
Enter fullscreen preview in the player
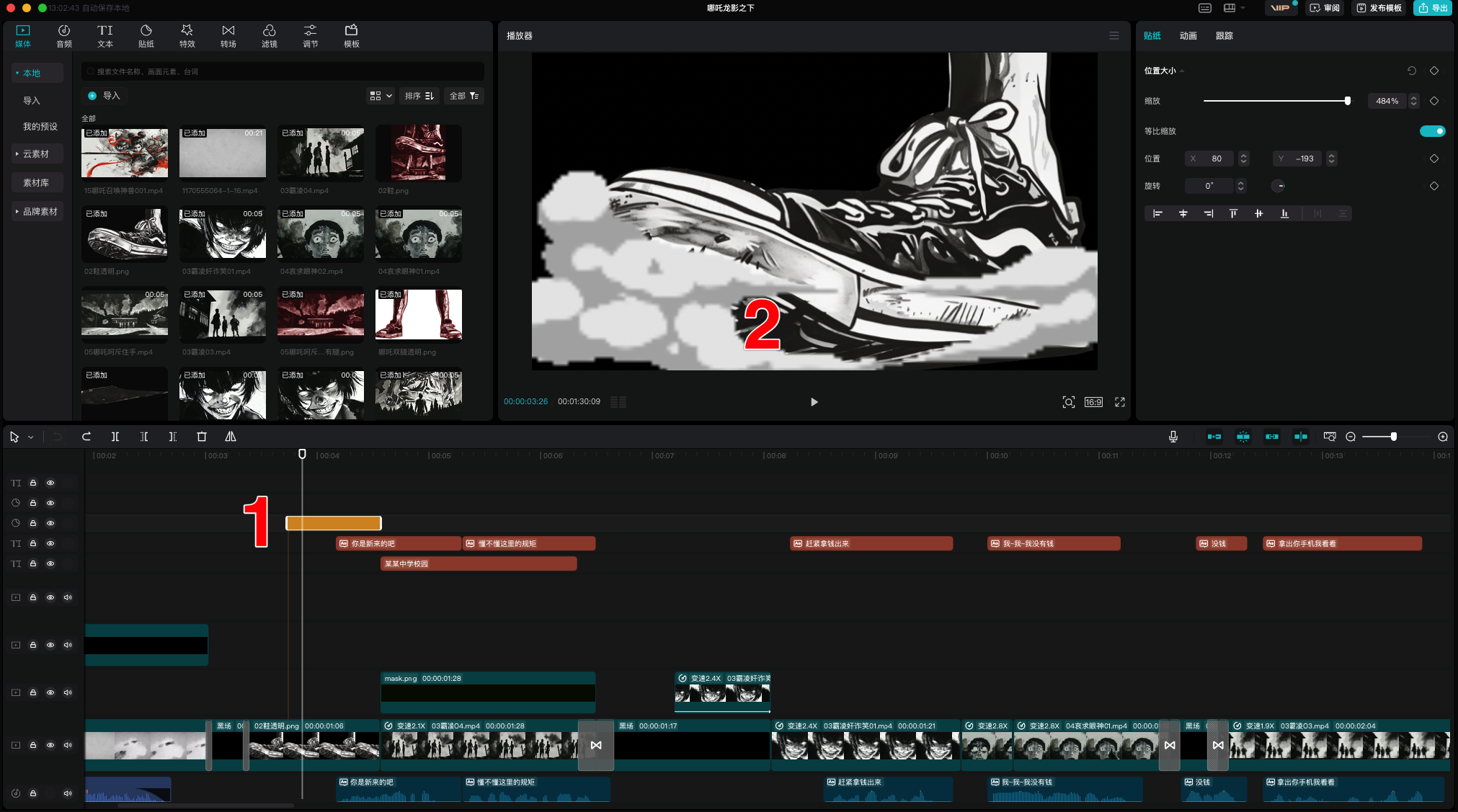(1120, 402)
